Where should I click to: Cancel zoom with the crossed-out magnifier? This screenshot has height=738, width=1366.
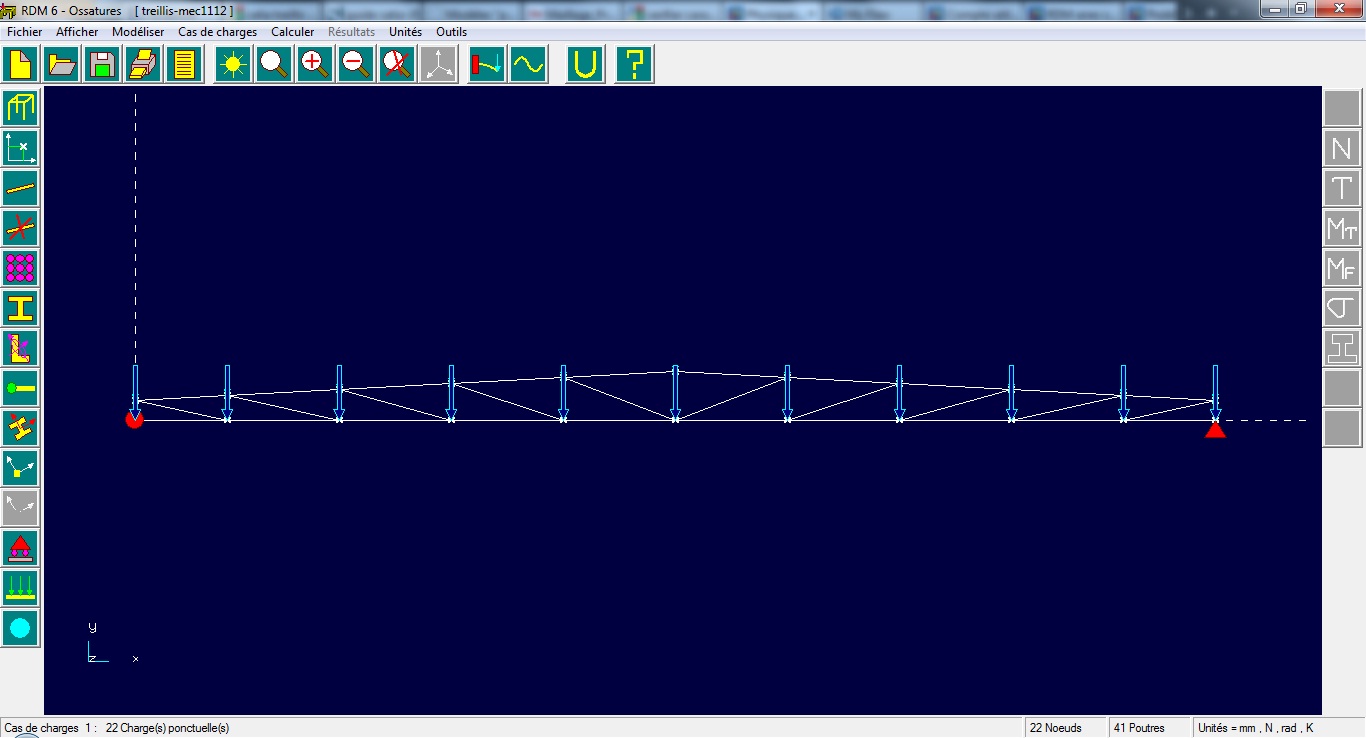398,65
